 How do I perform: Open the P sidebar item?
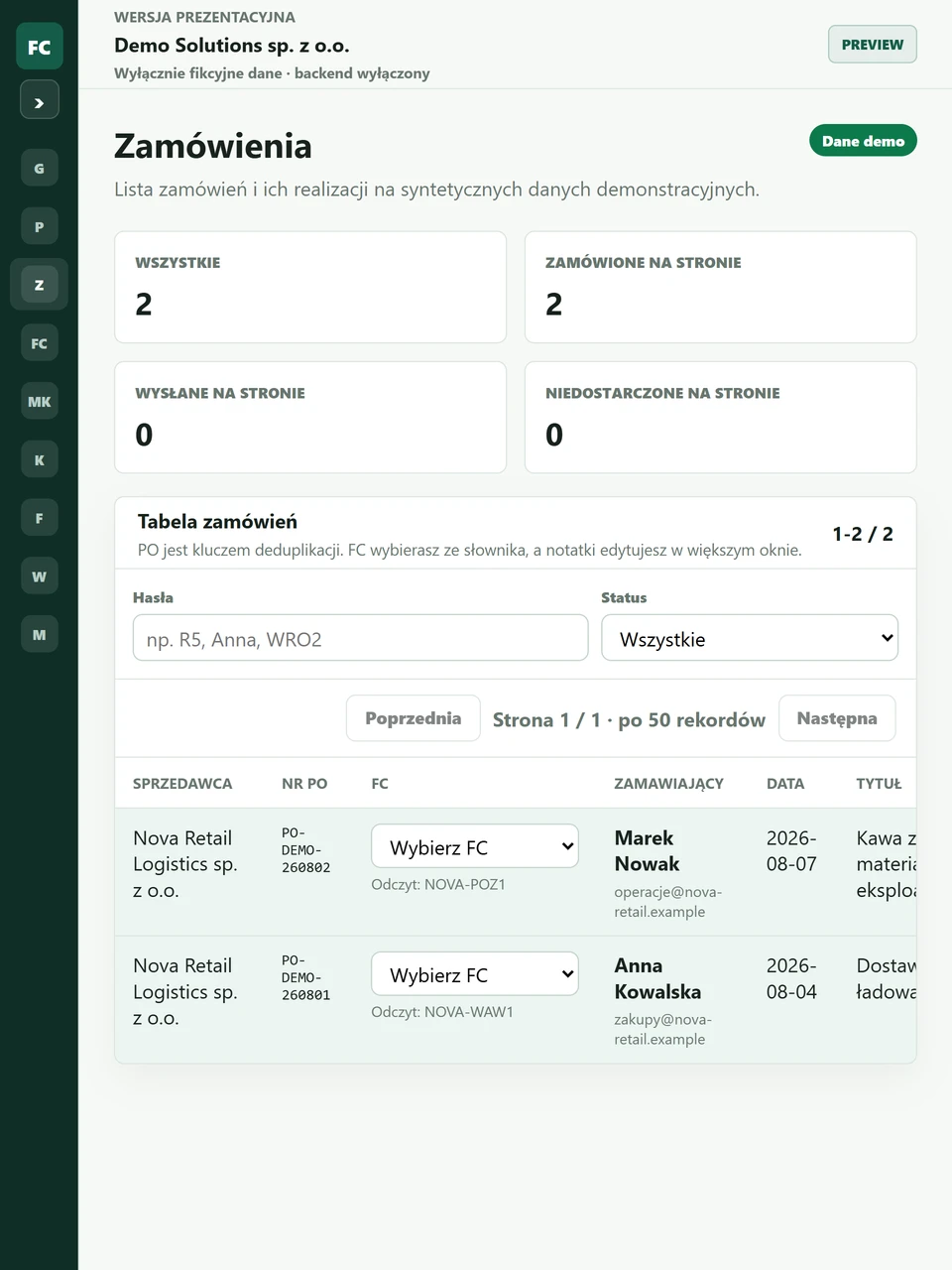pos(39,226)
